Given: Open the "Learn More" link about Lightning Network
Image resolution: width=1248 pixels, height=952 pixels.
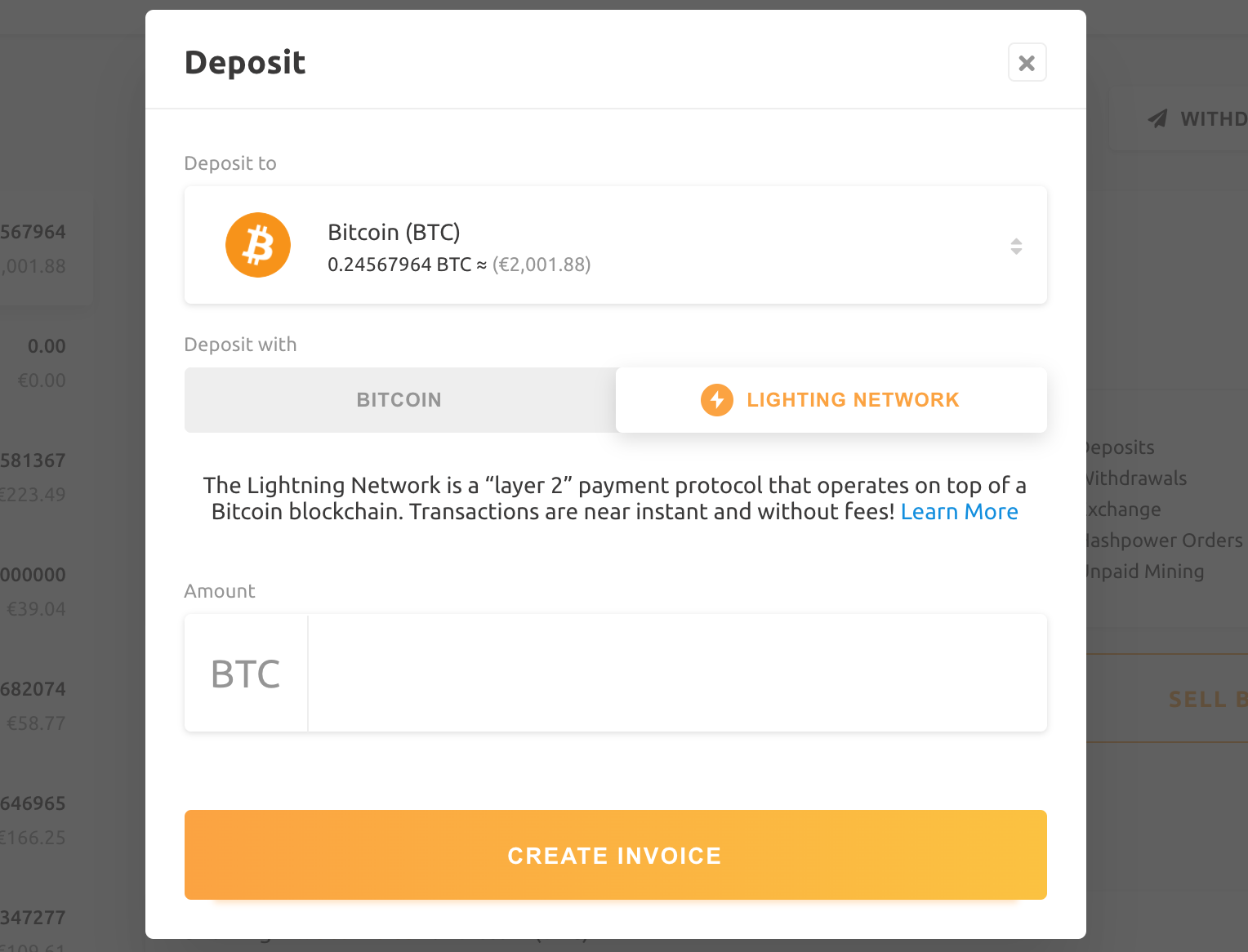Looking at the screenshot, I should coord(959,511).
